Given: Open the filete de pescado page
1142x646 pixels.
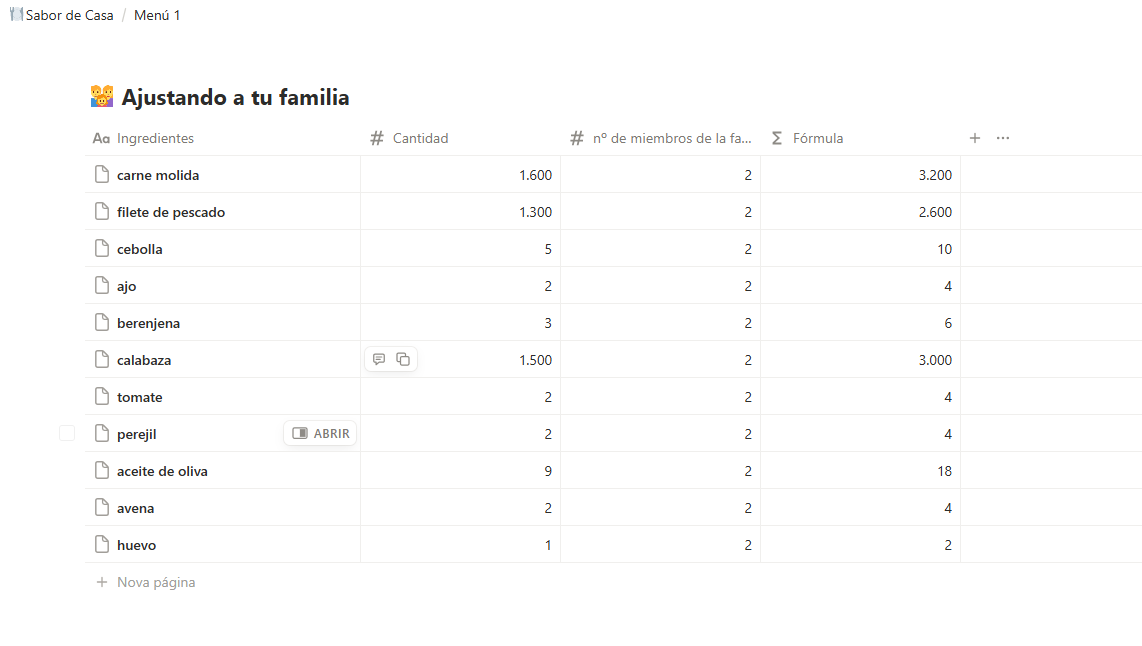Looking at the screenshot, I should point(171,212).
